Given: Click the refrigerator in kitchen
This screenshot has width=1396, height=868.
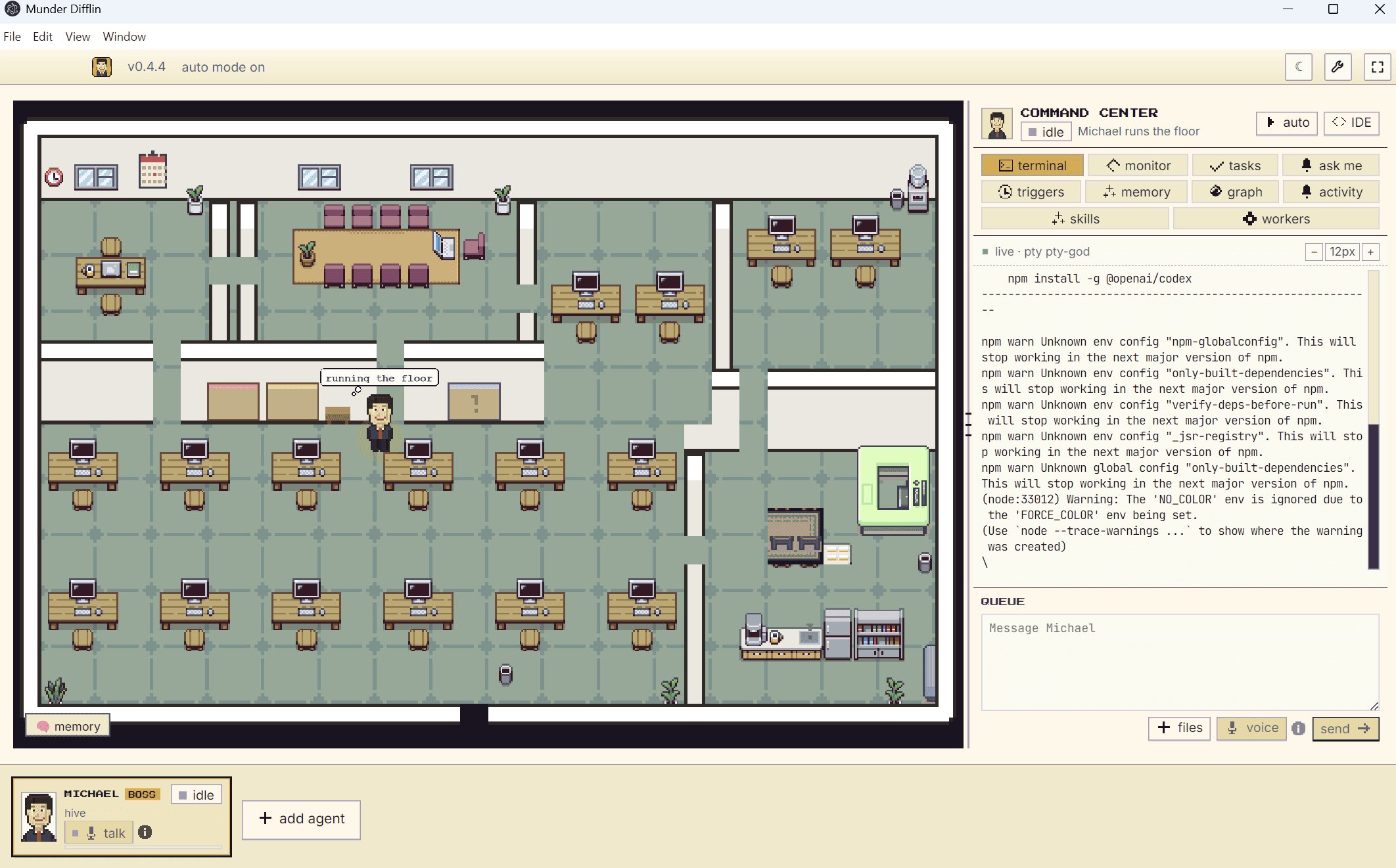Looking at the screenshot, I should (837, 634).
